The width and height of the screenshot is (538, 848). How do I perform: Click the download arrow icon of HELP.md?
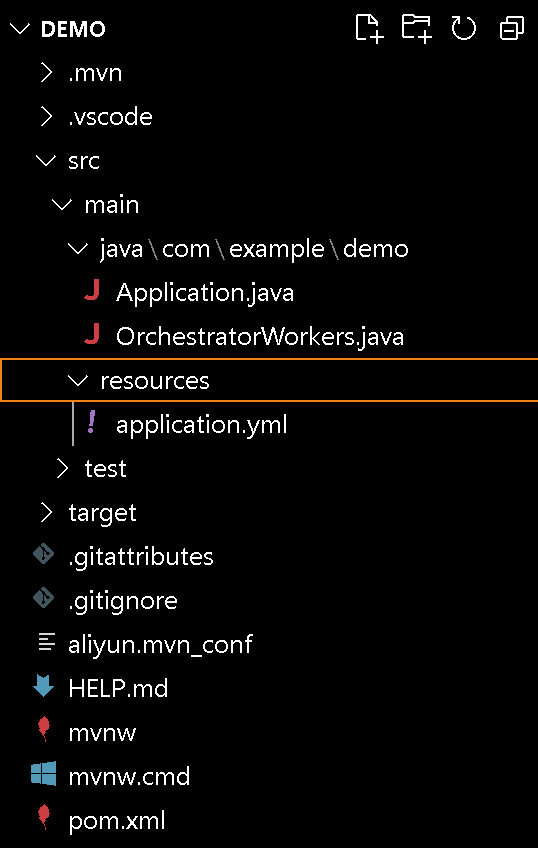(x=43, y=688)
